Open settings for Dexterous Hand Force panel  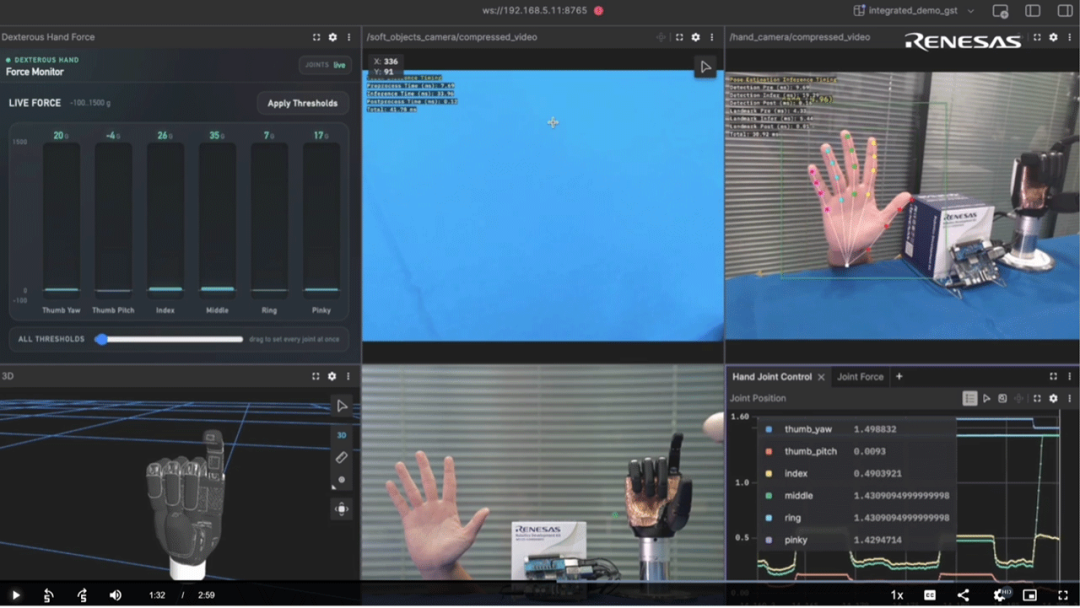pos(333,37)
